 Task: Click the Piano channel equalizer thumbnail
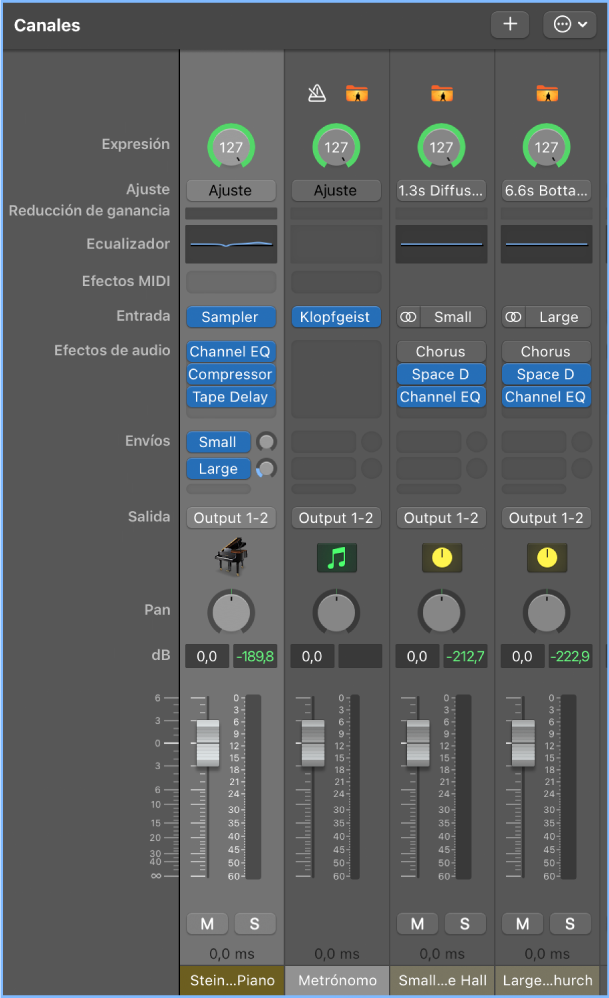(x=231, y=244)
